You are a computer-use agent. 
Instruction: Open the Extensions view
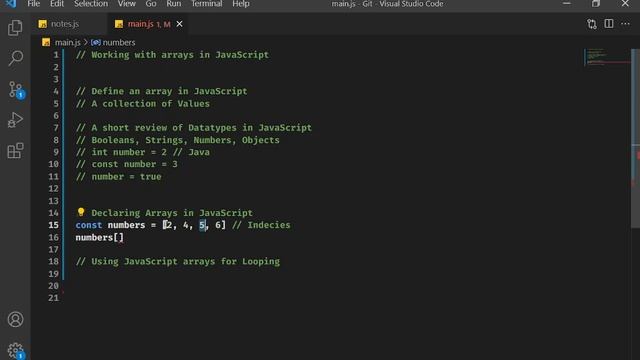tap(15, 151)
